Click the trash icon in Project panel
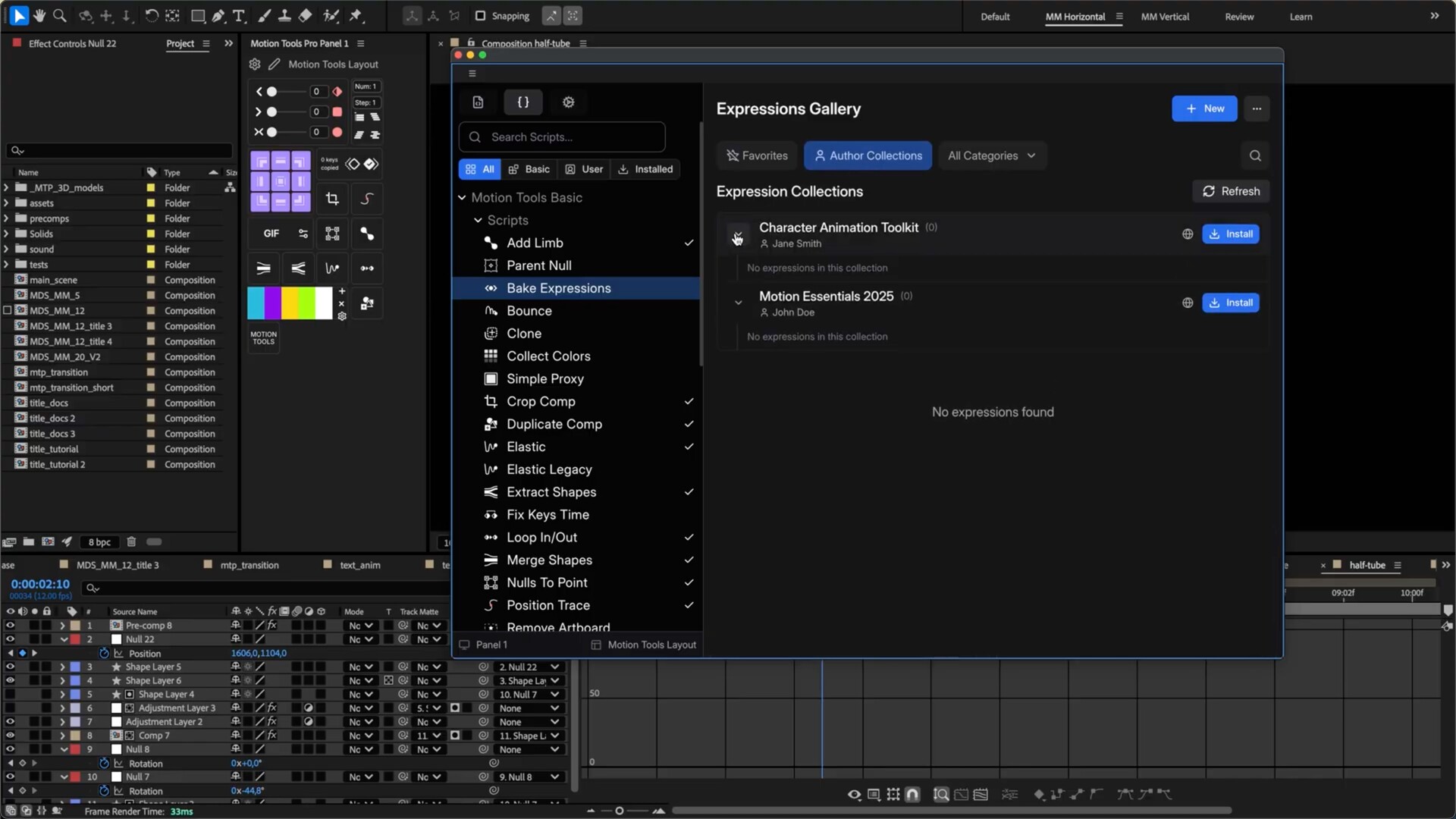Image resolution: width=1456 pixels, height=819 pixels. pyautogui.click(x=130, y=541)
